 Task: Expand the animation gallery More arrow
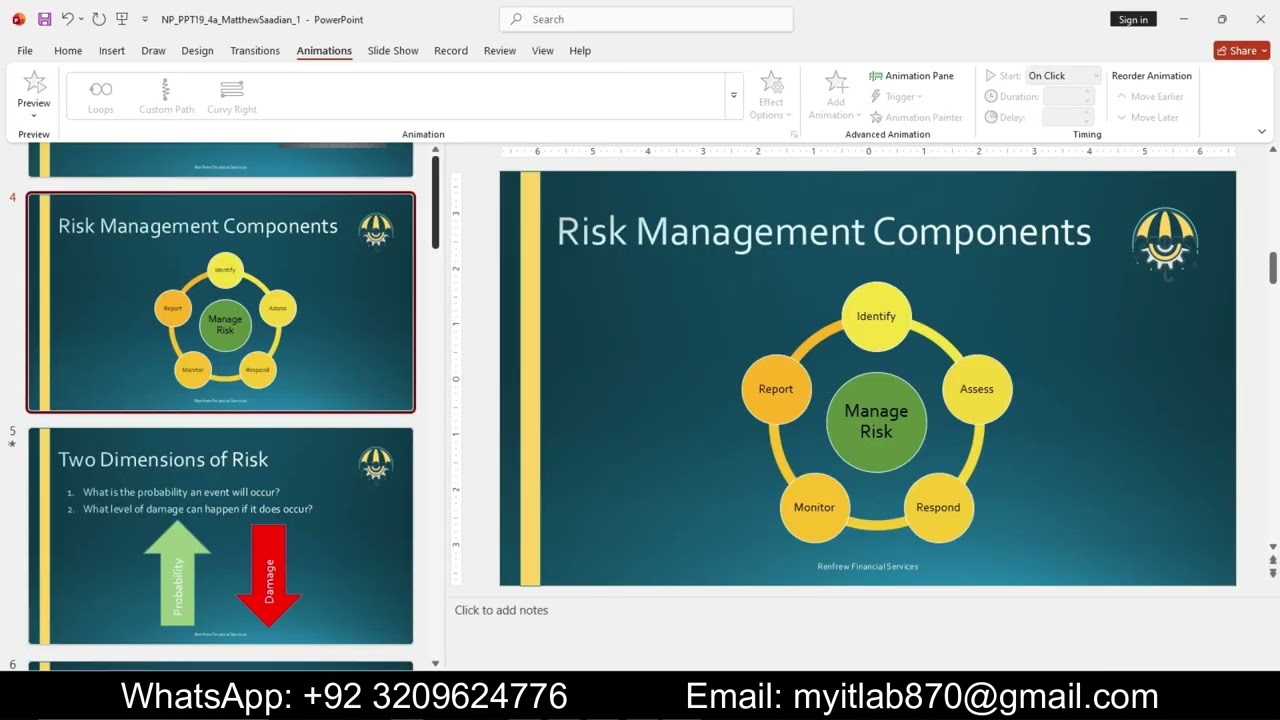(734, 96)
